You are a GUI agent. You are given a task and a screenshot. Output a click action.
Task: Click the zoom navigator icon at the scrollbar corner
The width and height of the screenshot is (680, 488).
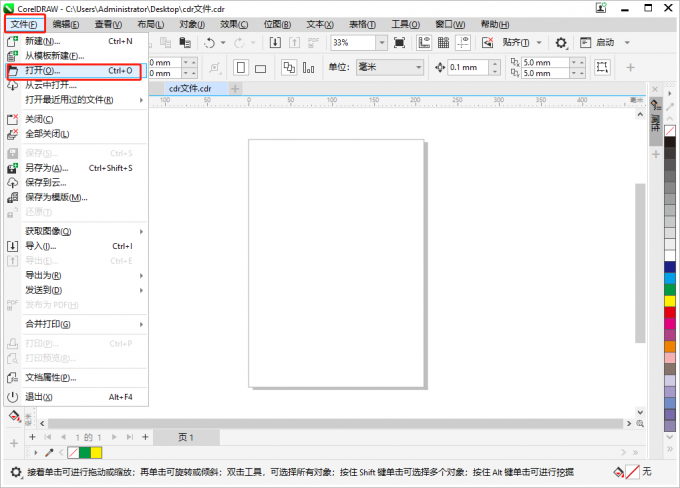pyautogui.click(x=640, y=423)
